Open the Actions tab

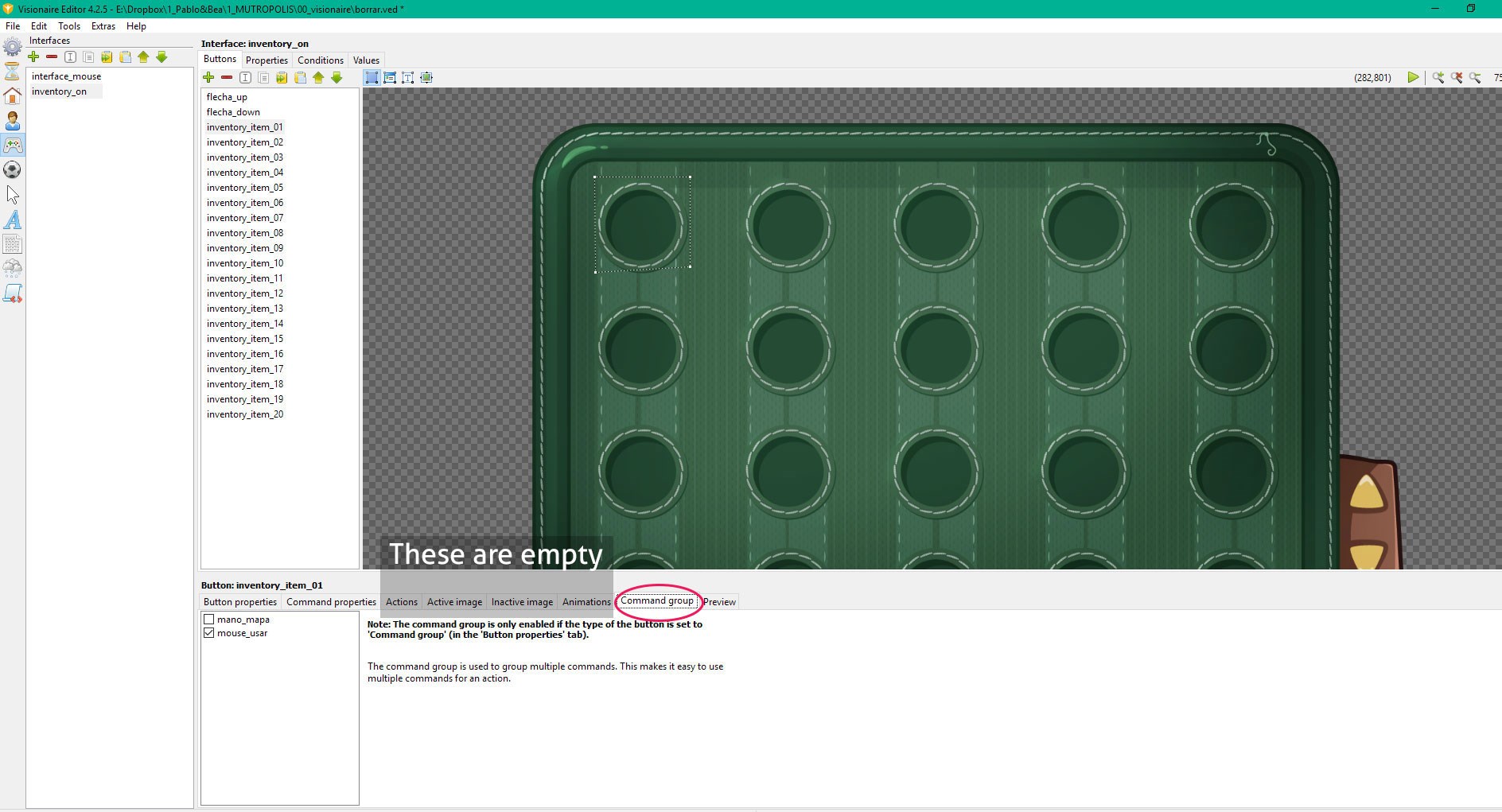click(x=402, y=602)
